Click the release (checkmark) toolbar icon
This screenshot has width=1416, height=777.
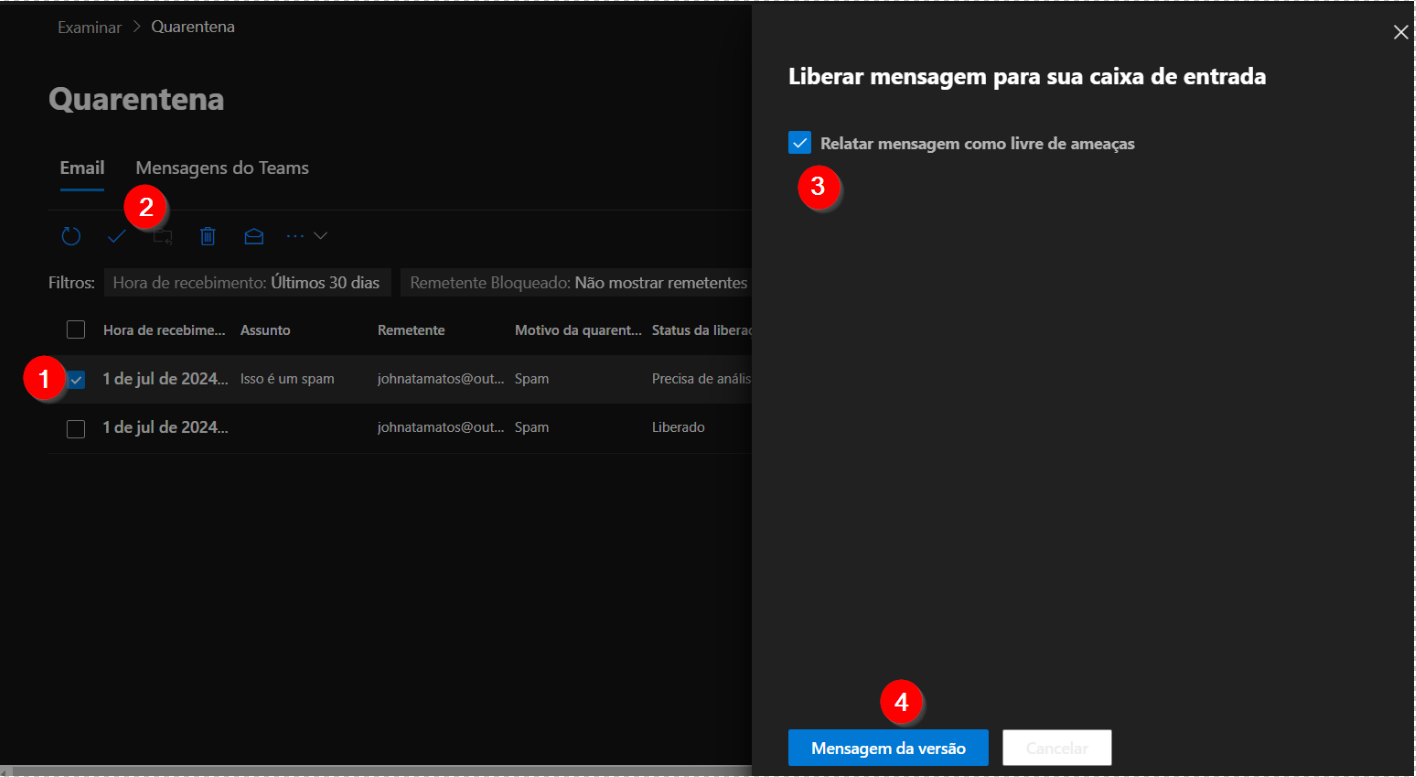pyautogui.click(x=117, y=237)
